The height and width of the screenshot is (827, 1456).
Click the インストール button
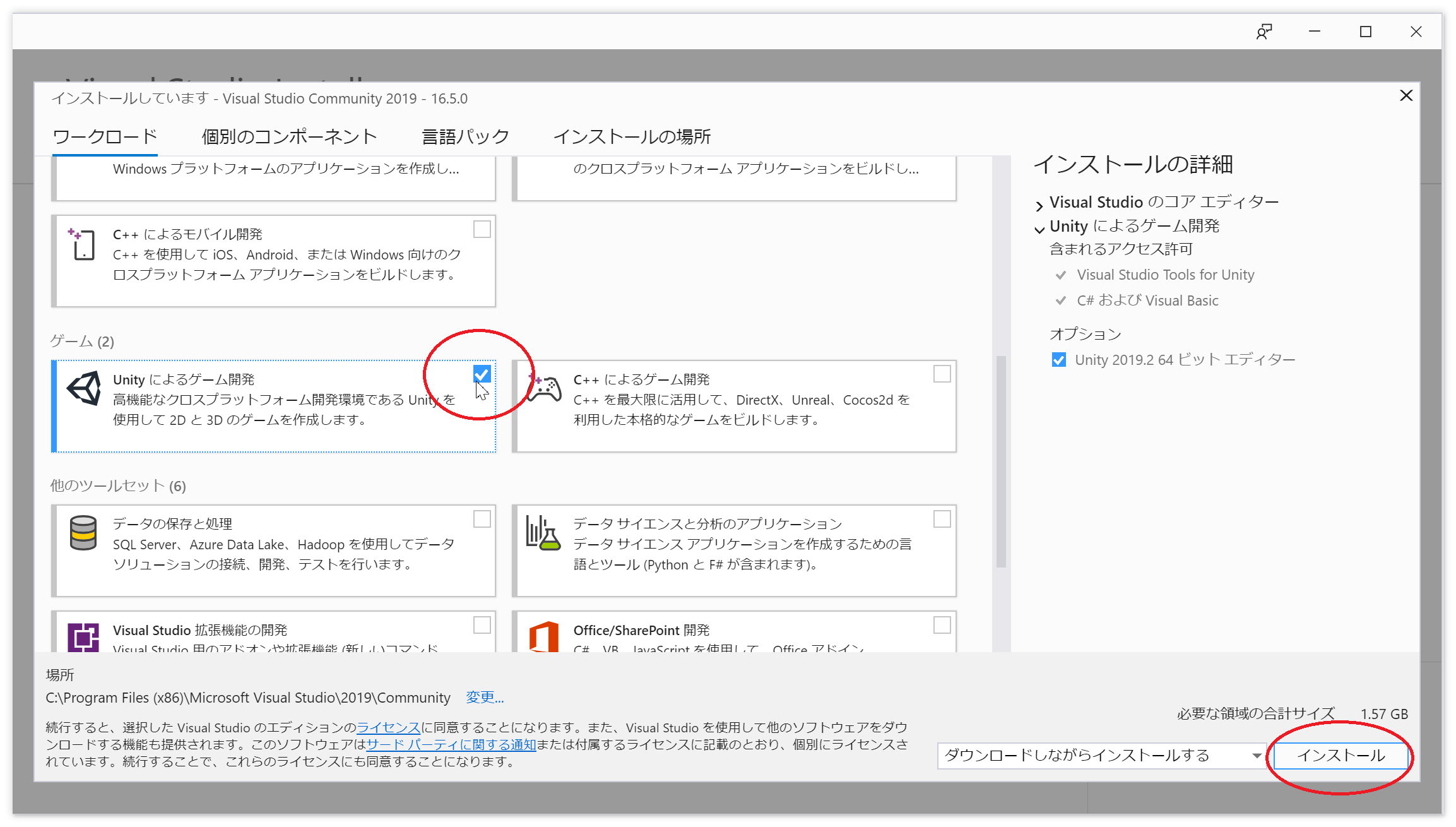[x=1341, y=756]
